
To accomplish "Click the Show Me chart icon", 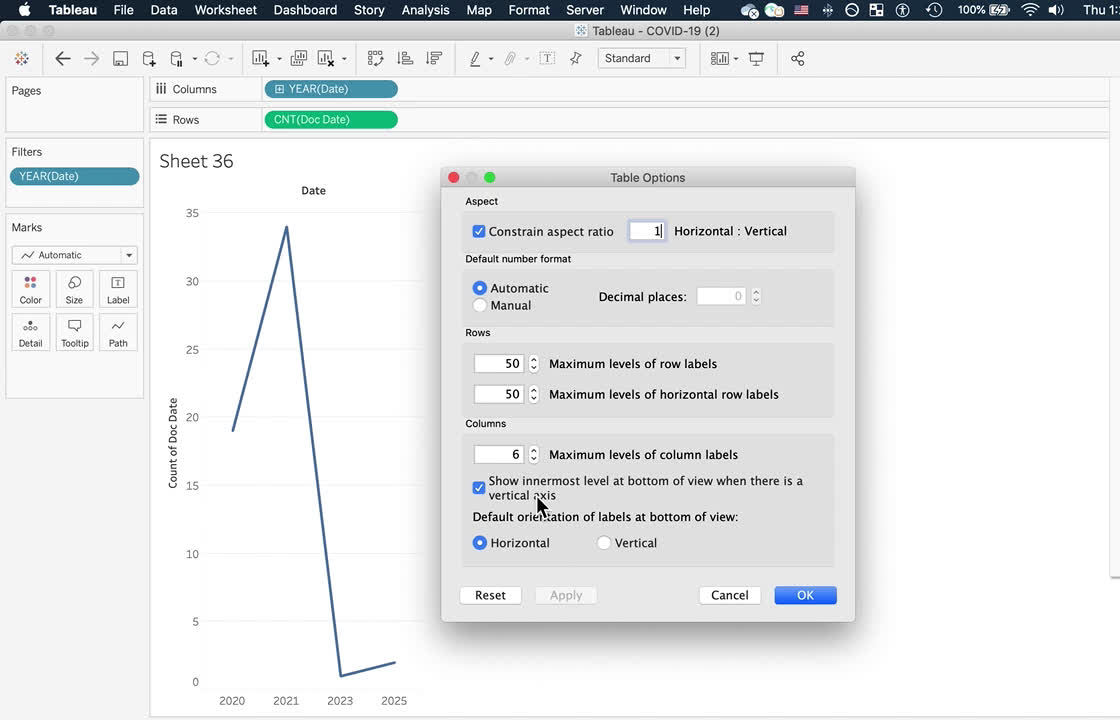I will click(719, 59).
